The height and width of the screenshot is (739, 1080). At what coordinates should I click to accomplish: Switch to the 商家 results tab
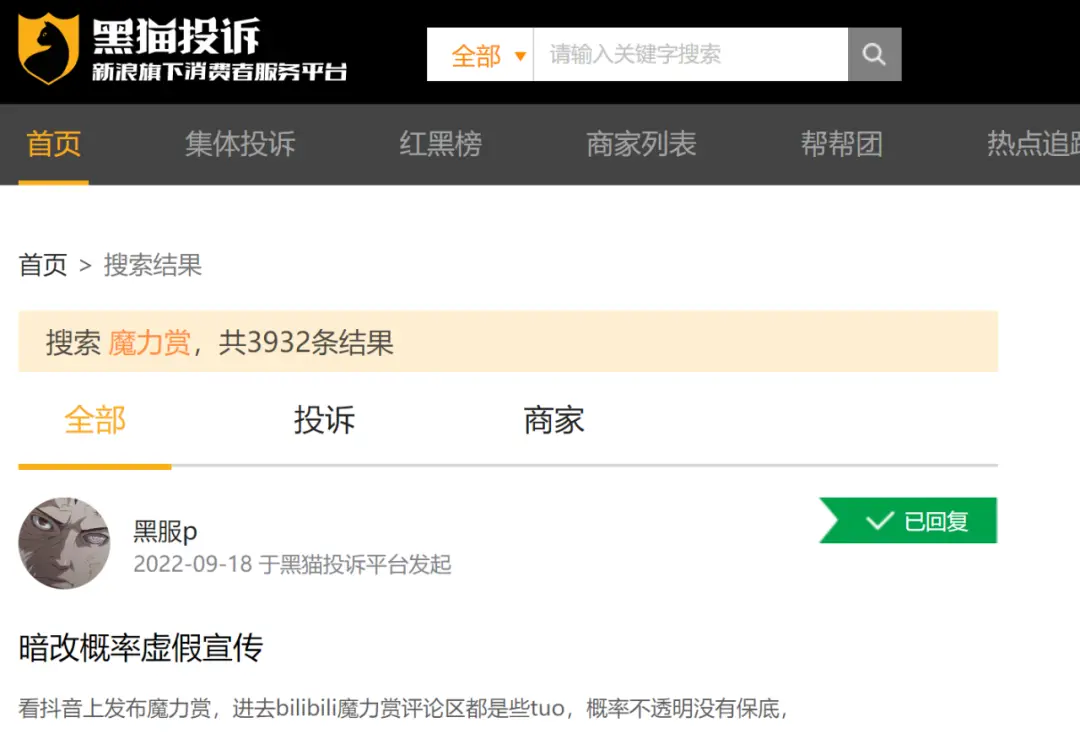click(554, 420)
